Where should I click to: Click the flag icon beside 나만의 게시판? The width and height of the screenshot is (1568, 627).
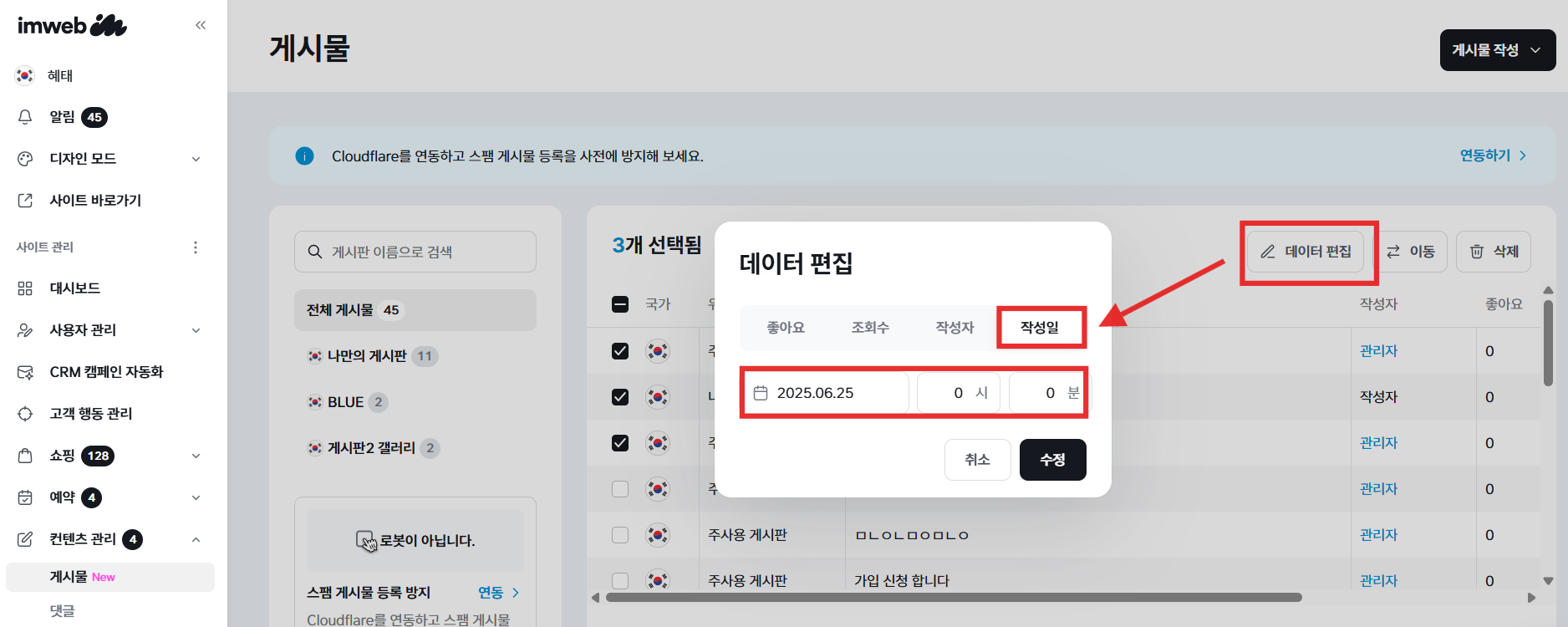point(315,356)
